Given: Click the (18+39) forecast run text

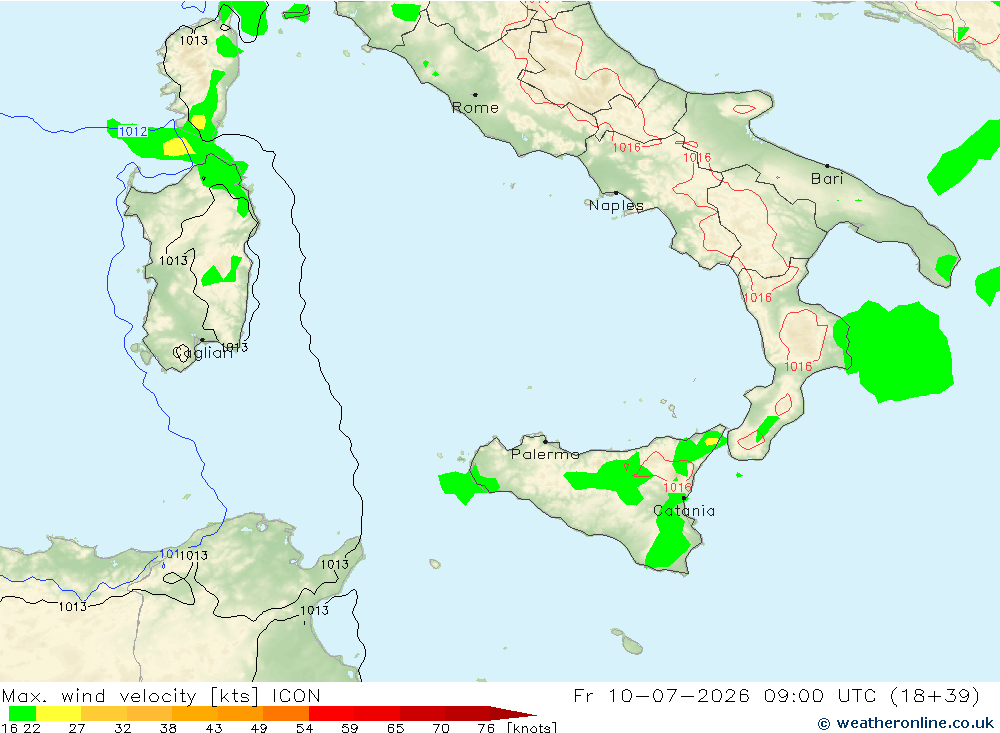Looking at the screenshot, I should tap(935, 695).
